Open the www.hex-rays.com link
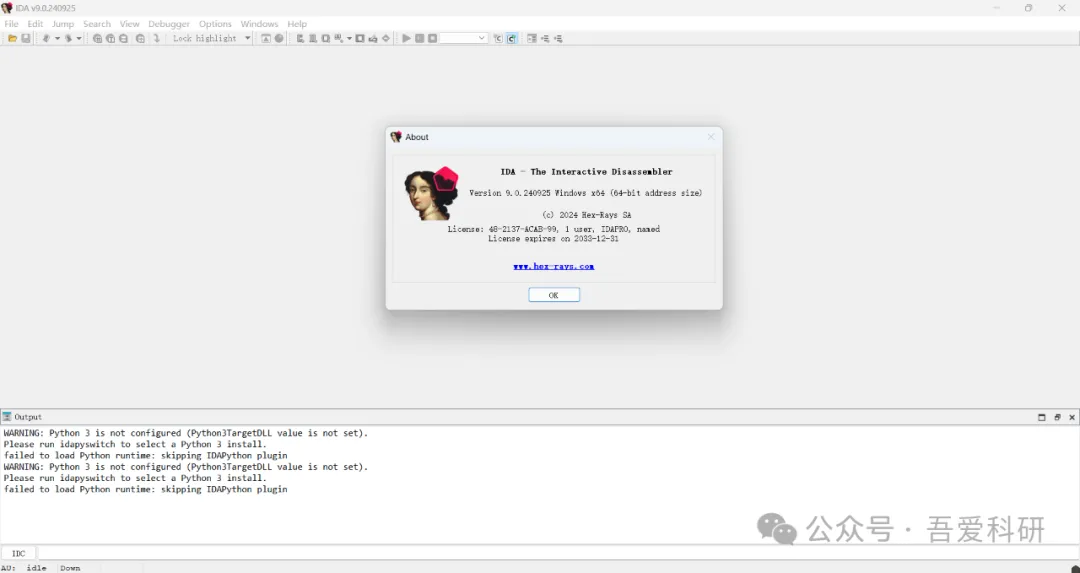The width and height of the screenshot is (1080, 573). tap(554, 266)
